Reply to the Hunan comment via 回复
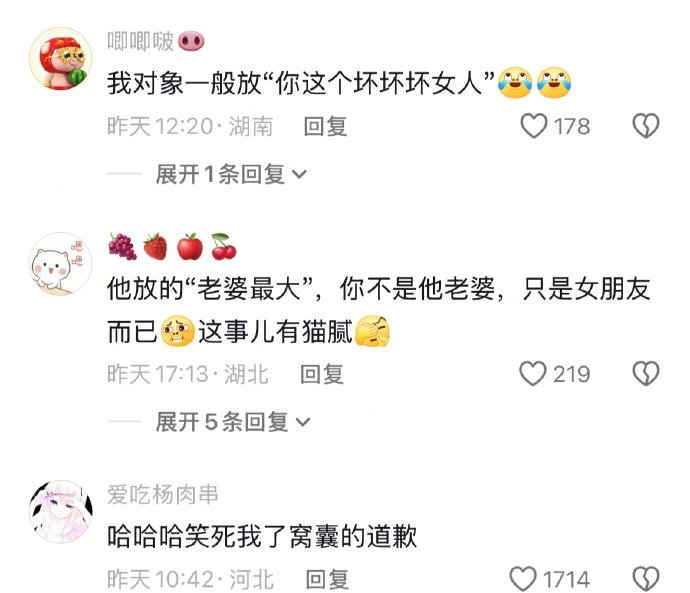690x593 pixels. [326, 126]
